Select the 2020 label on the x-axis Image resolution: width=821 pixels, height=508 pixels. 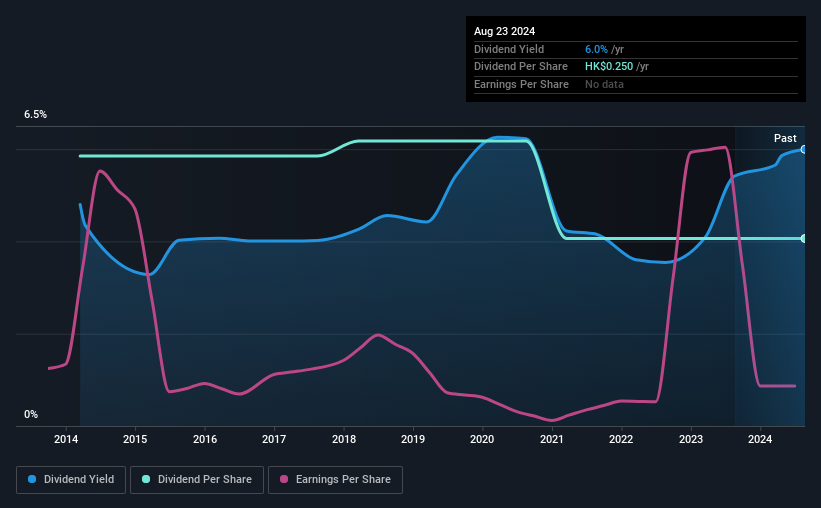pyautogui.click(x=482, y=439)
